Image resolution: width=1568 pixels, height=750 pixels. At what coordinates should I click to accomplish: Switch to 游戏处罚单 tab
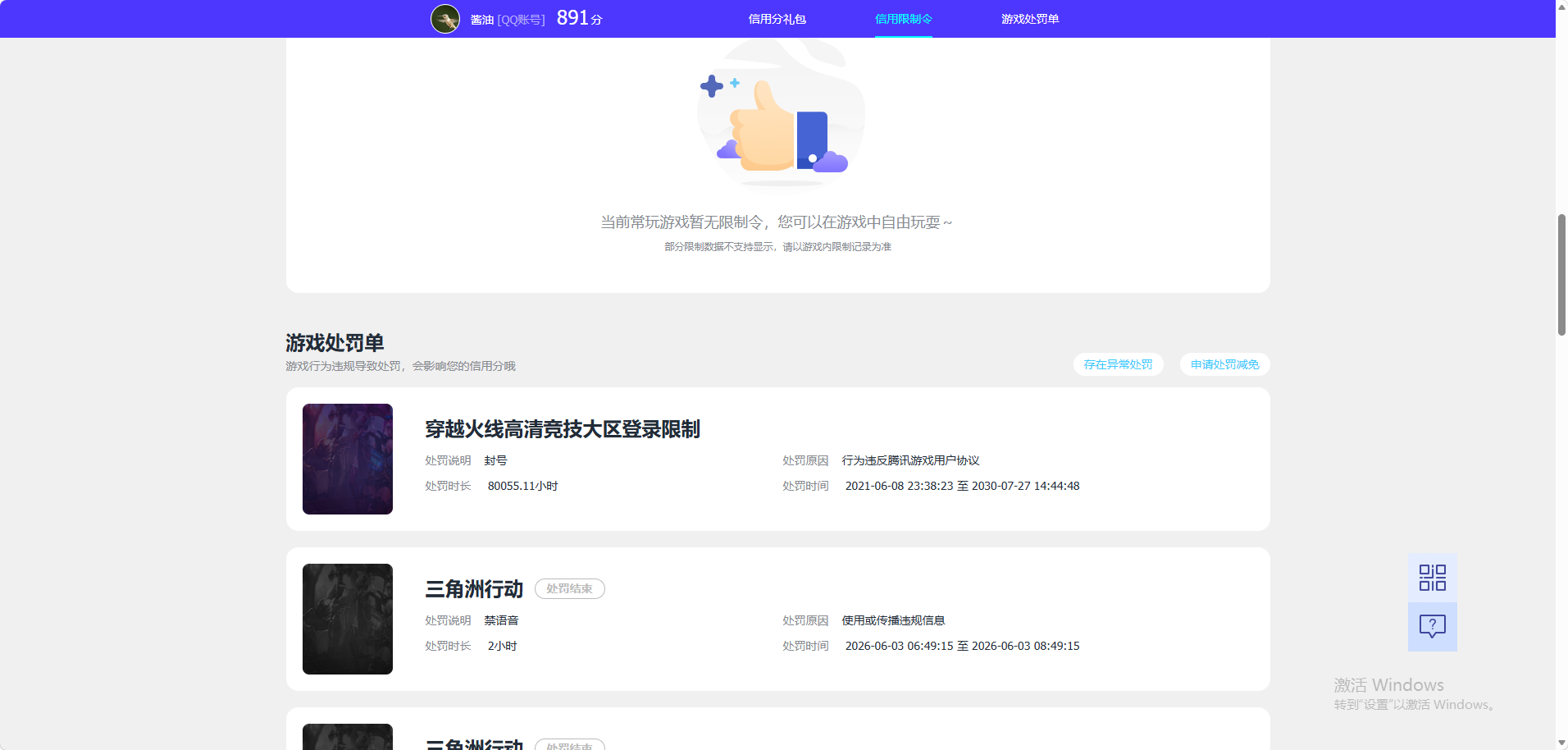(x=1029, y=19)
